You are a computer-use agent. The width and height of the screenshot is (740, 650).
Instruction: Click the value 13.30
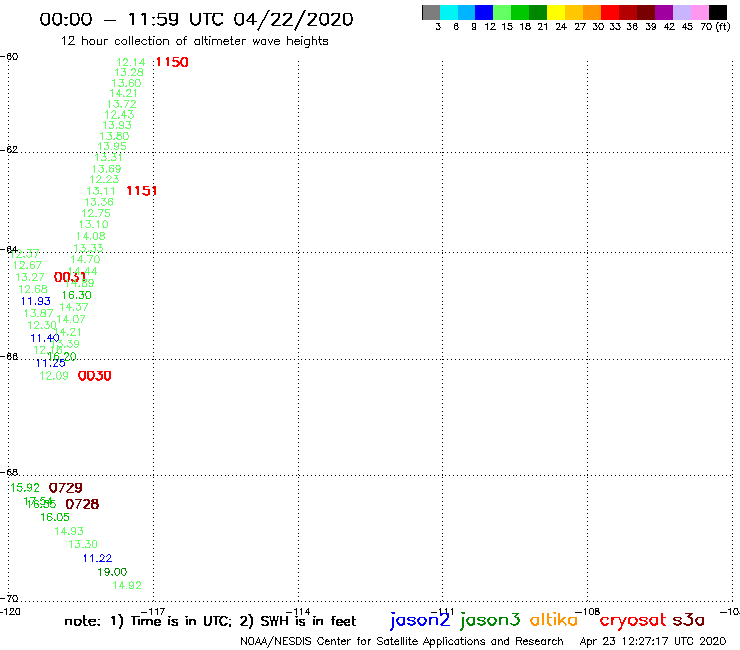point(83,544)
